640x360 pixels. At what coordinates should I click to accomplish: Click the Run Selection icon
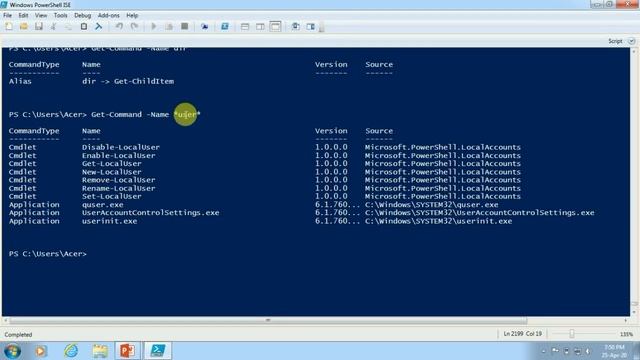pos(169,27)
